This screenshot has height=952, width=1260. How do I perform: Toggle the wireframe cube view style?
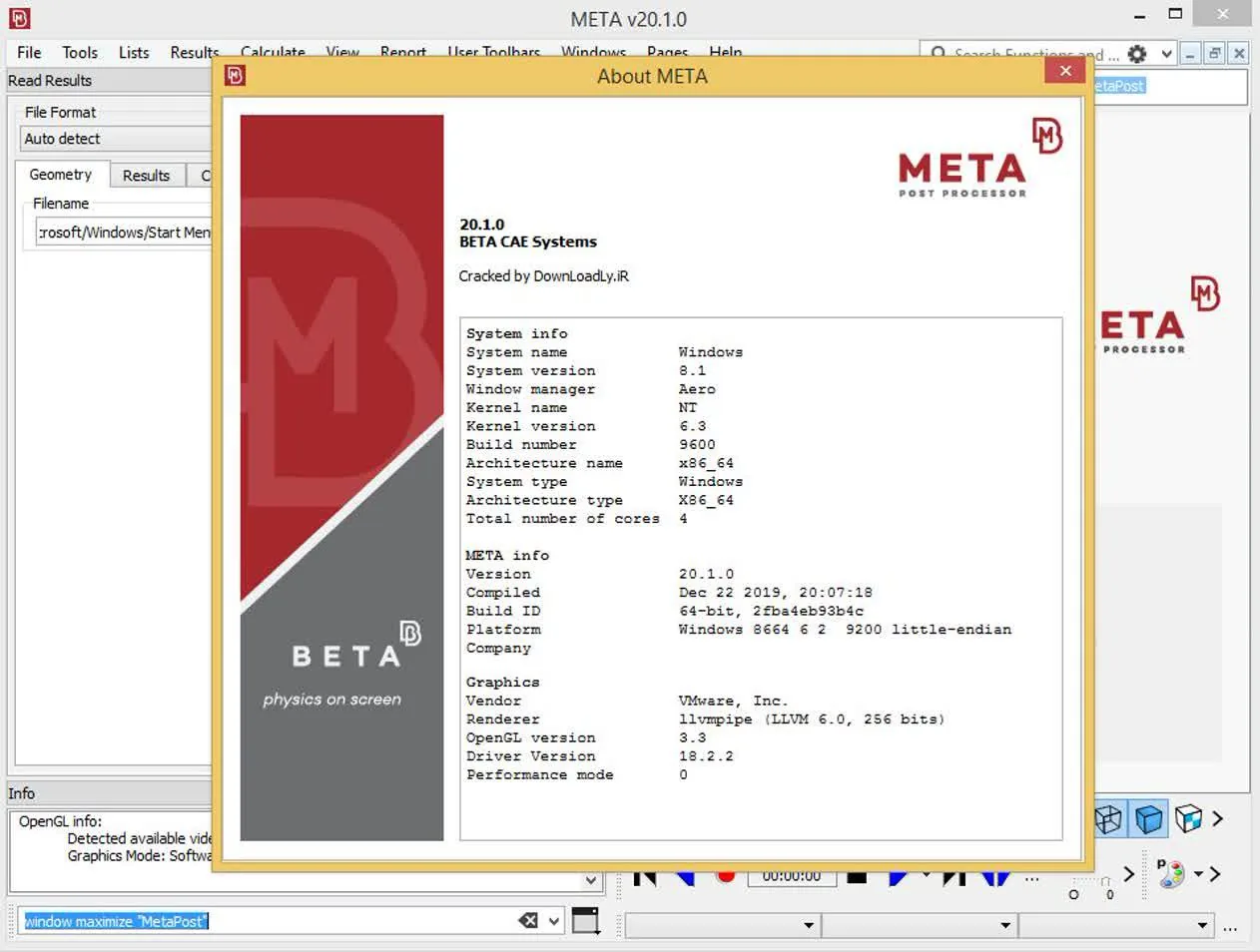point(1108,819)
